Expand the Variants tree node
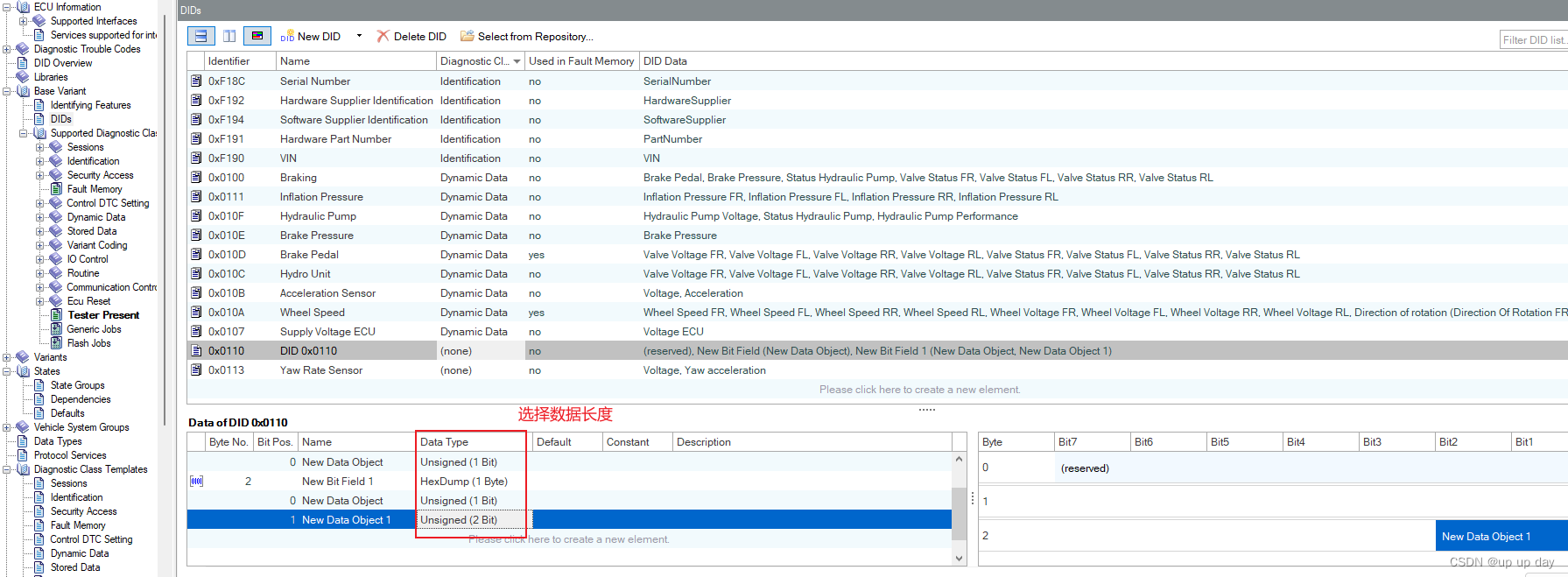The height and width of the screenshot is (577, 1568). coord(6,357)
